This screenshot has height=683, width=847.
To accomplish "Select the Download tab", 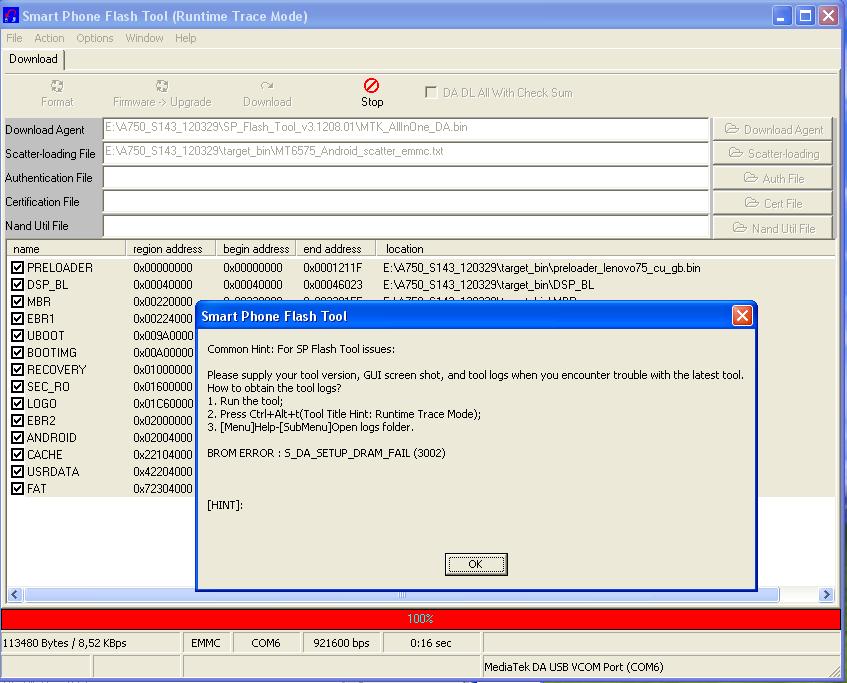I will (33, 59).
